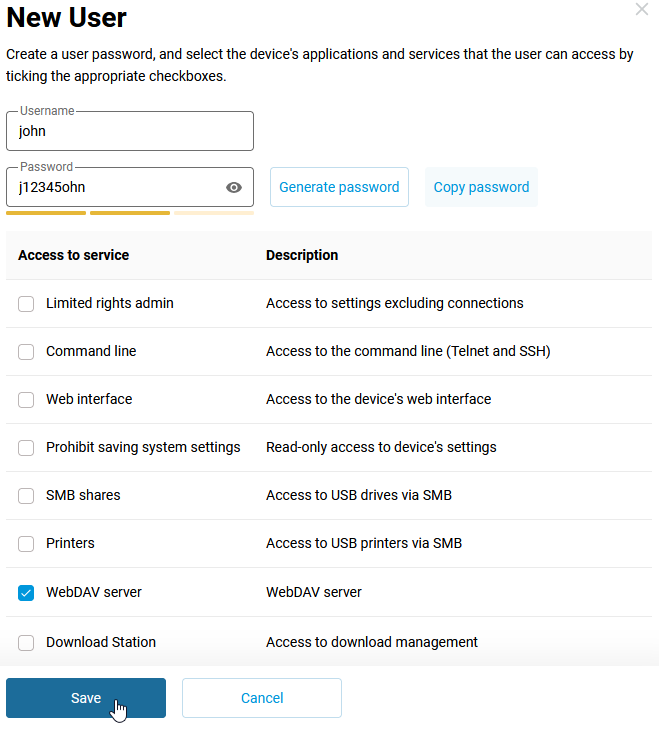The image size is (659, 729).
Task: Tick the Command line access checkbox
Action: (26, 352)
